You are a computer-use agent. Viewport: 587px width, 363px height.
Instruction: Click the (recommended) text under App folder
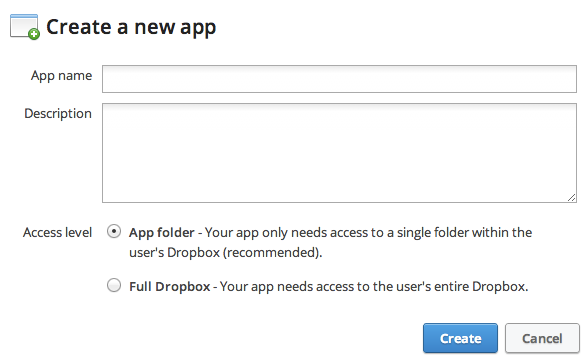273,253
